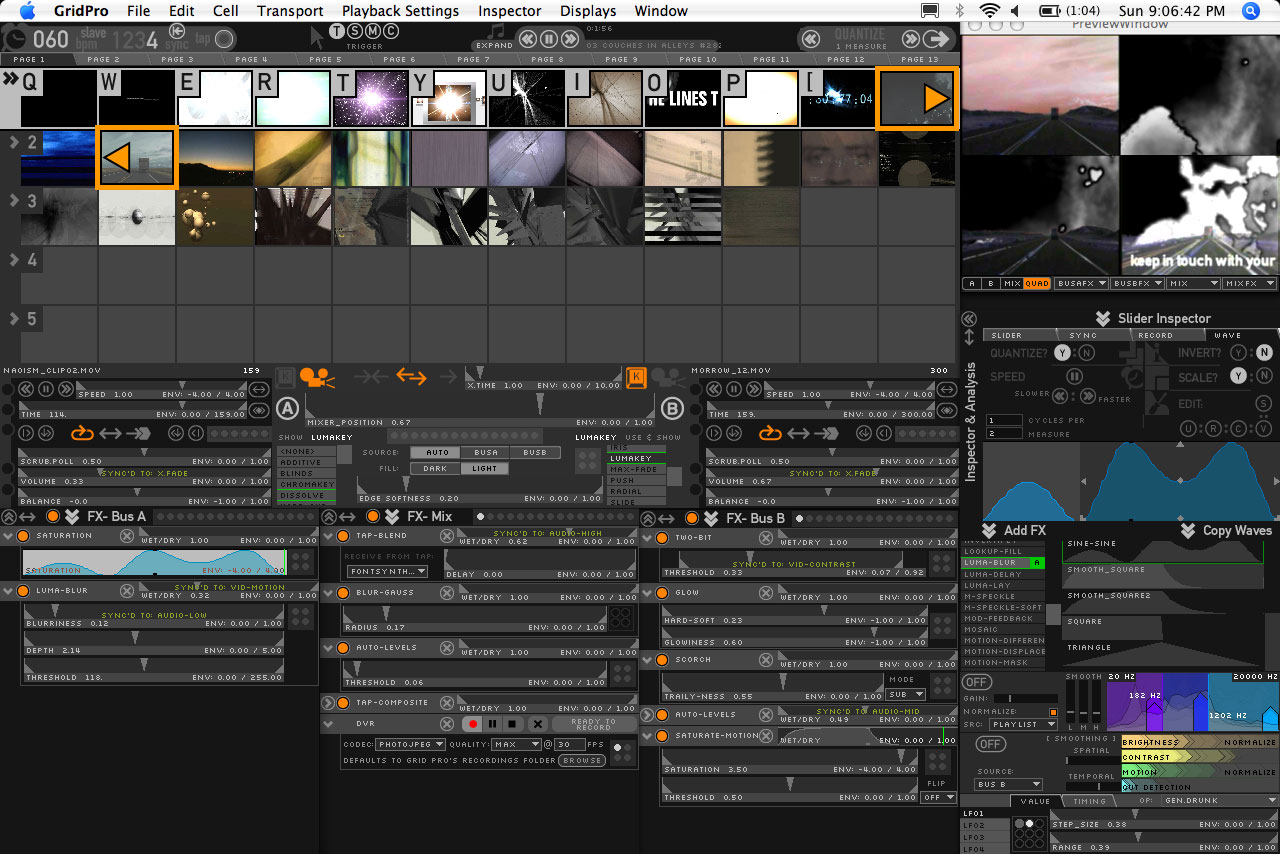Click the M trigger mode button

point(373,32)
